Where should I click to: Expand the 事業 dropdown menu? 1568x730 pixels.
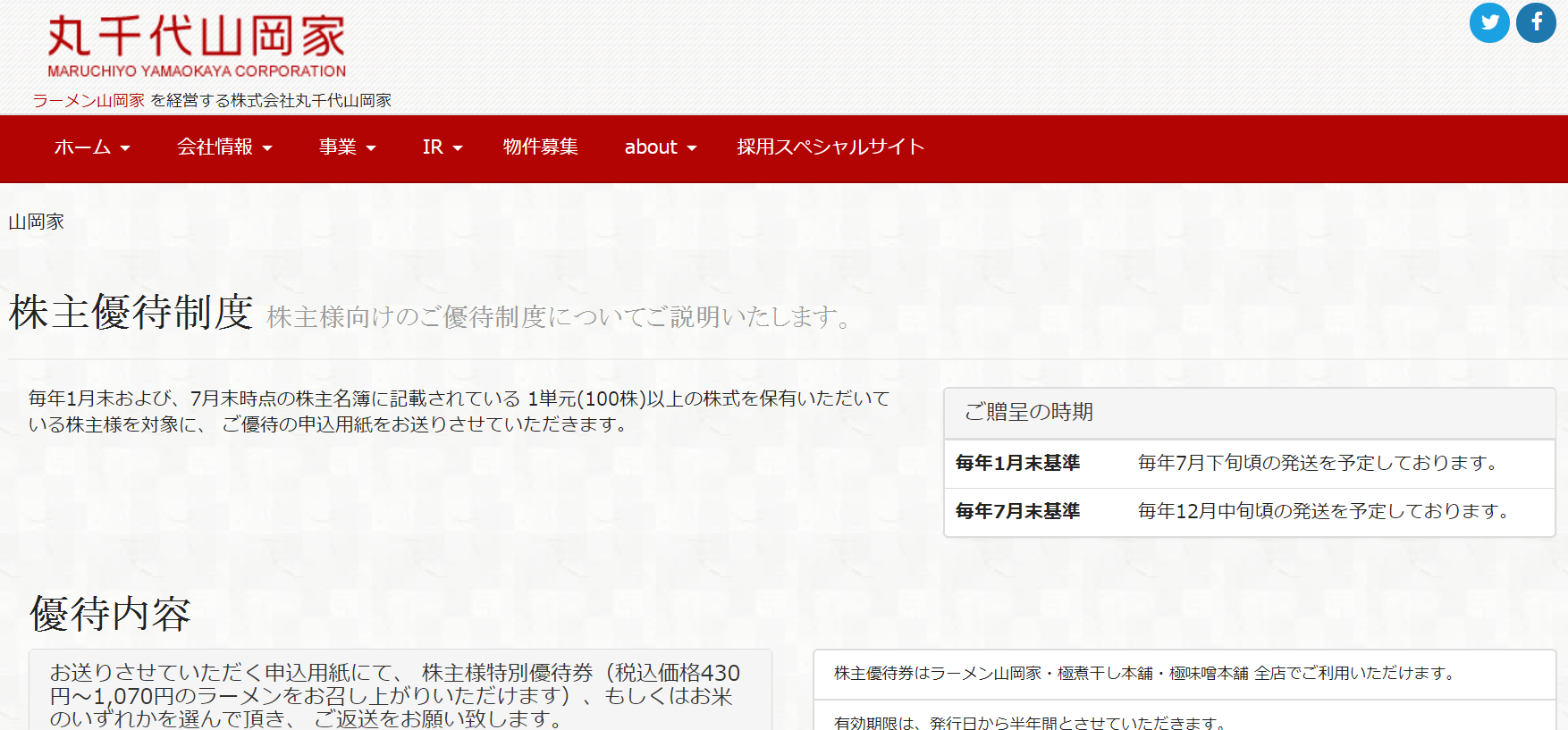click(348, 147)
